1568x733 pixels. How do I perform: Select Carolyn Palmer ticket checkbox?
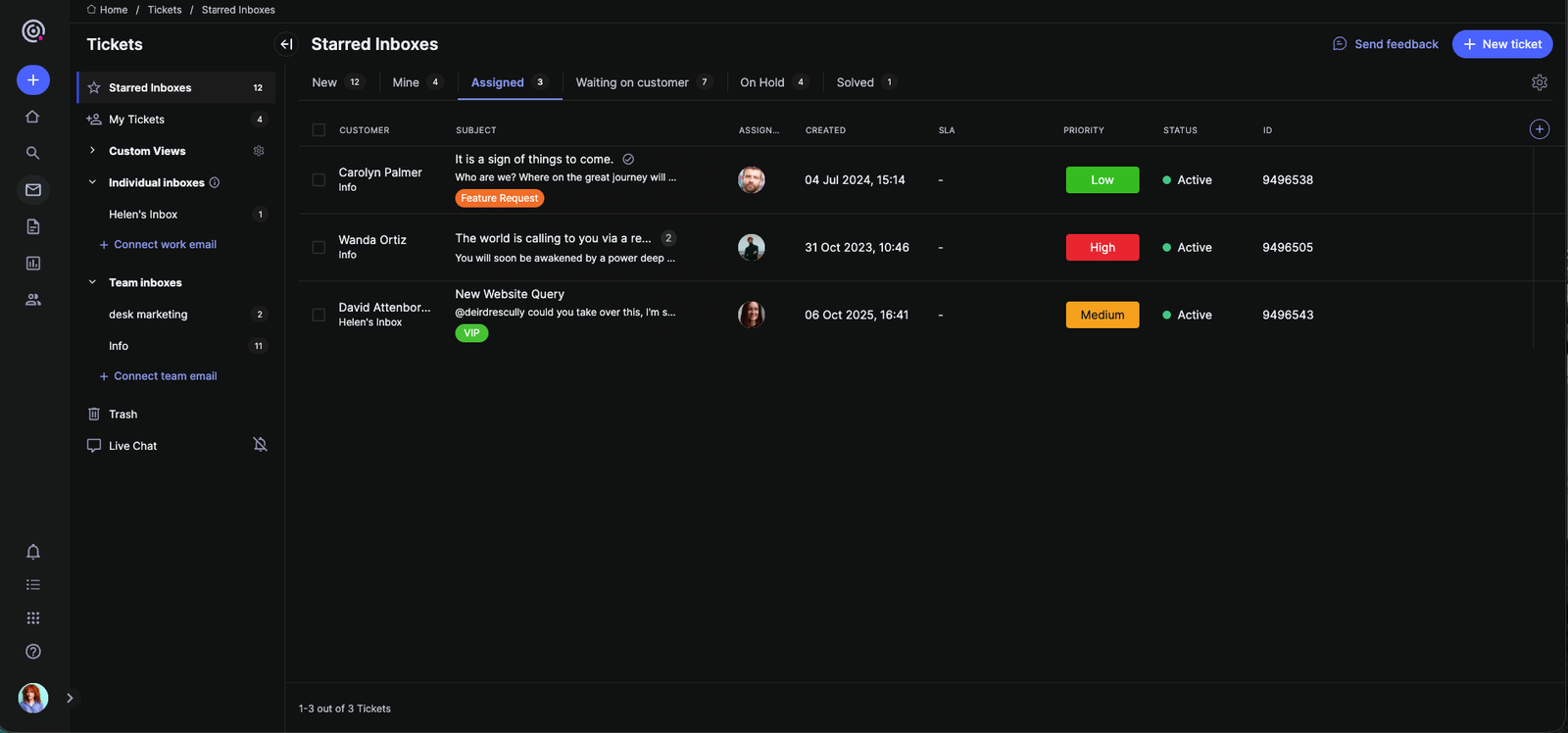point(318,180)
